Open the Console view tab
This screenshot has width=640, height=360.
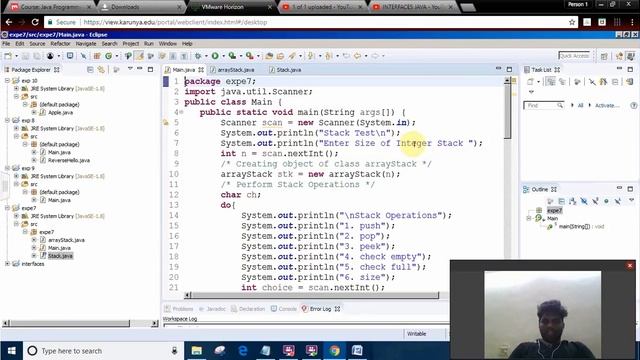click(x=284, y=309)
